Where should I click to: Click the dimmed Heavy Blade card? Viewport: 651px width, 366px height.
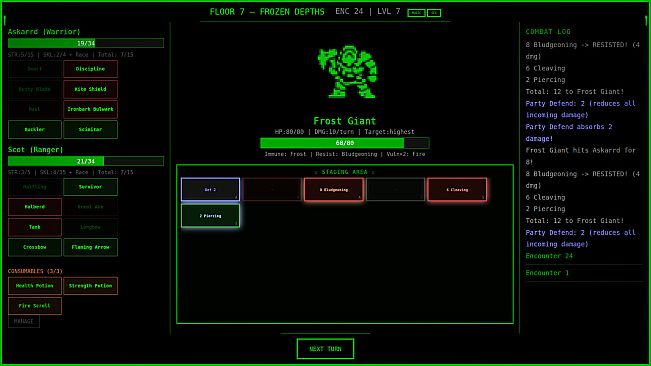coord(35,89)
